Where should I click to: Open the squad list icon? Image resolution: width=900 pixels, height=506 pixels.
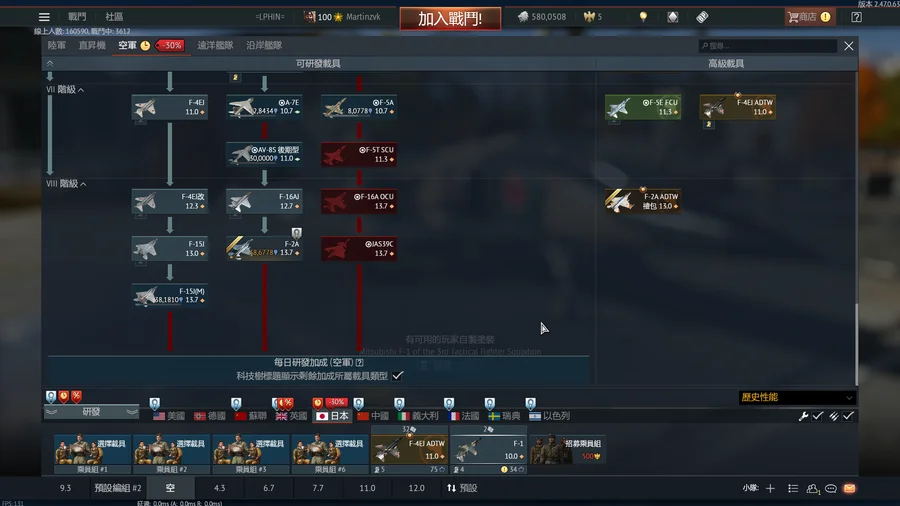[793, 488]
